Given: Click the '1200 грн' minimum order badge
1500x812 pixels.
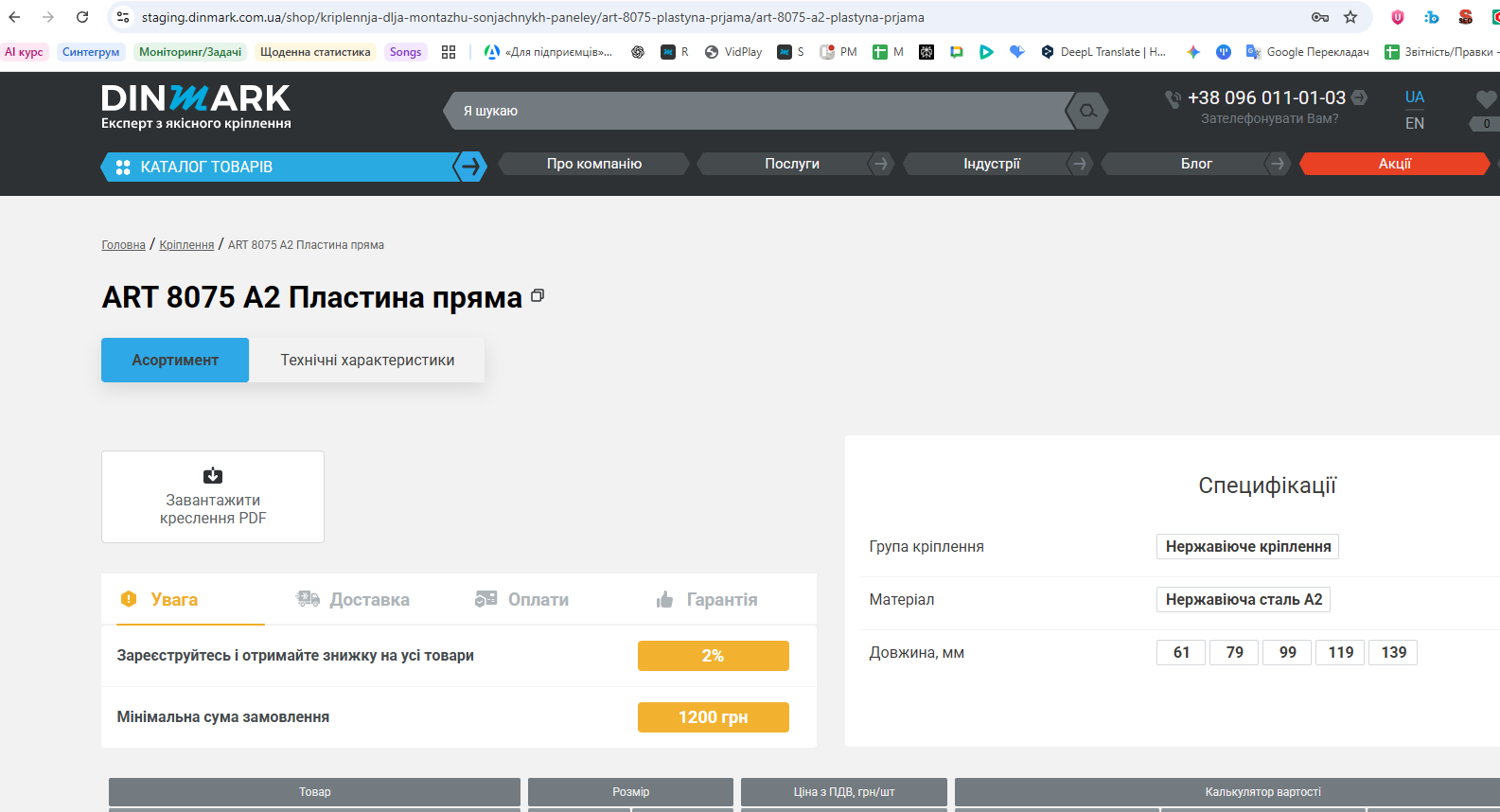Looking at the screenshot, I should [714, 717].
